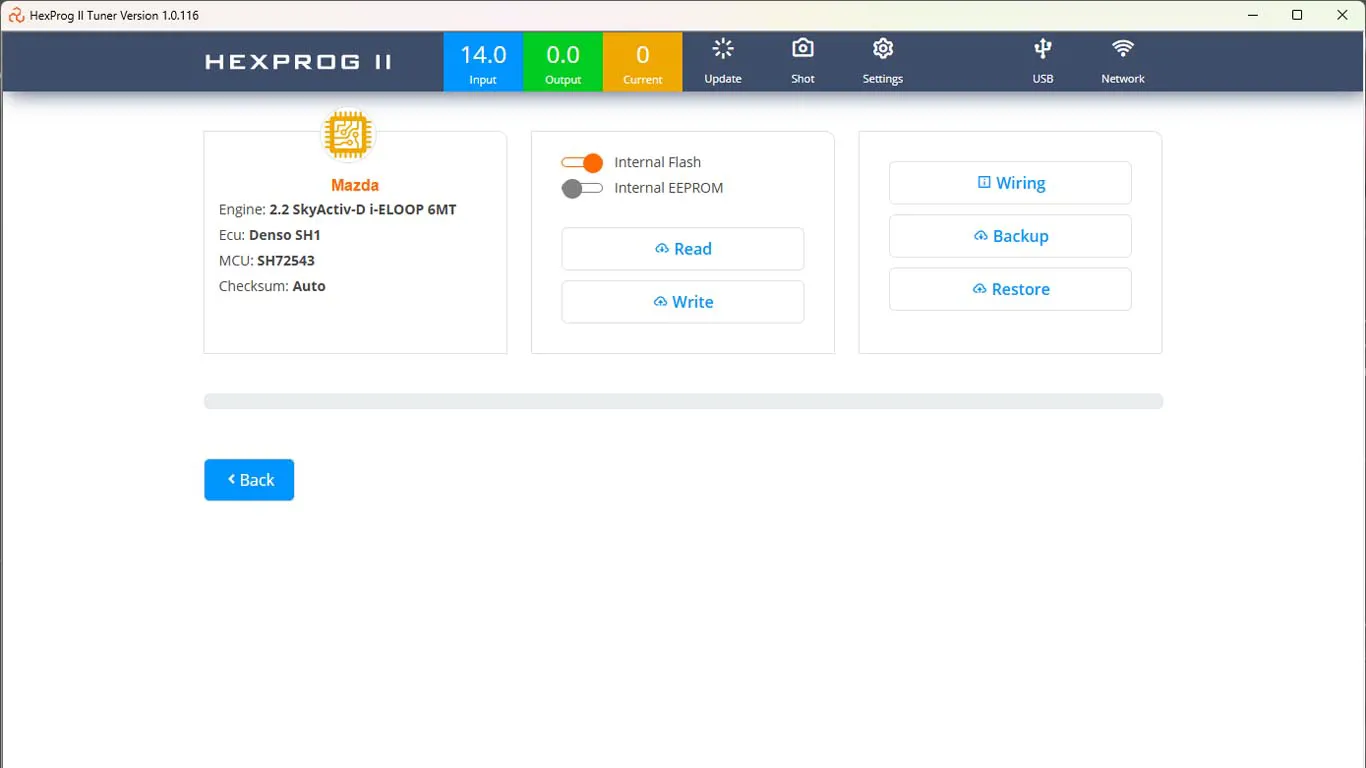Viewport: 1366px width, 768px height.
Task: Click the Internal EEPROM label
Action: point(669,188)
